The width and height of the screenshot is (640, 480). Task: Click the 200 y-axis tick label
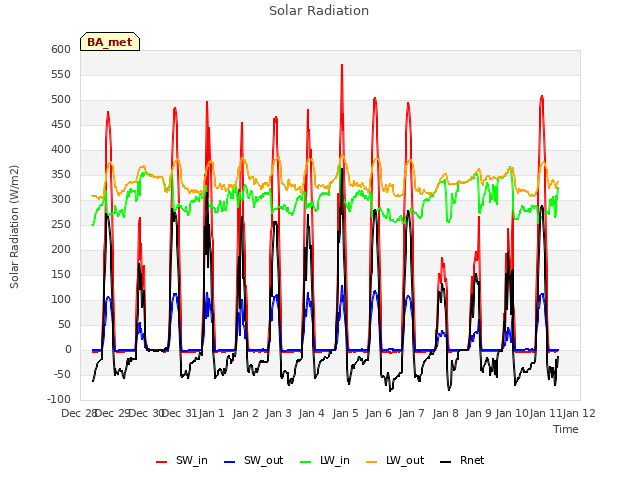[61, 249]
